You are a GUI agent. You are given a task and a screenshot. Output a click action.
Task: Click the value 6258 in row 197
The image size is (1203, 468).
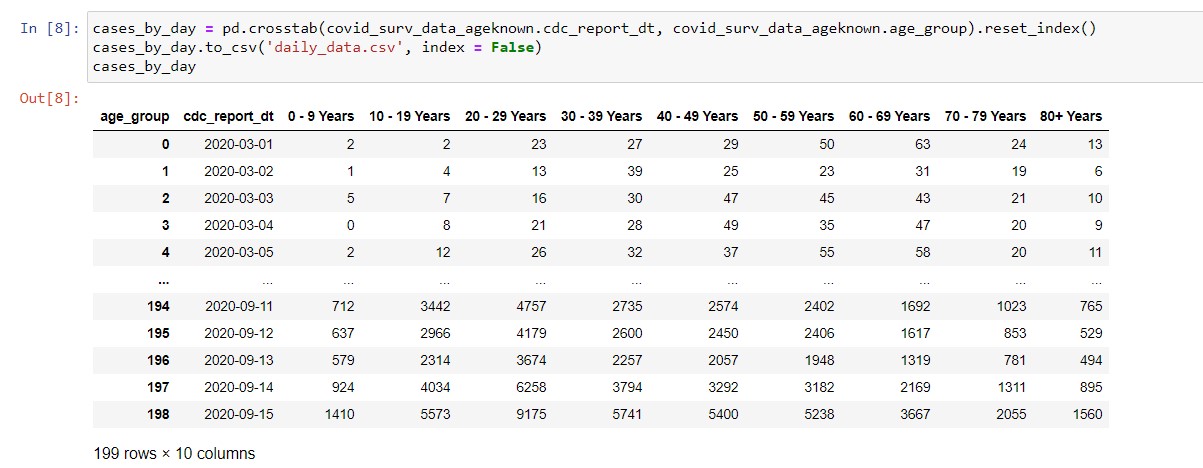click(530, 386)
